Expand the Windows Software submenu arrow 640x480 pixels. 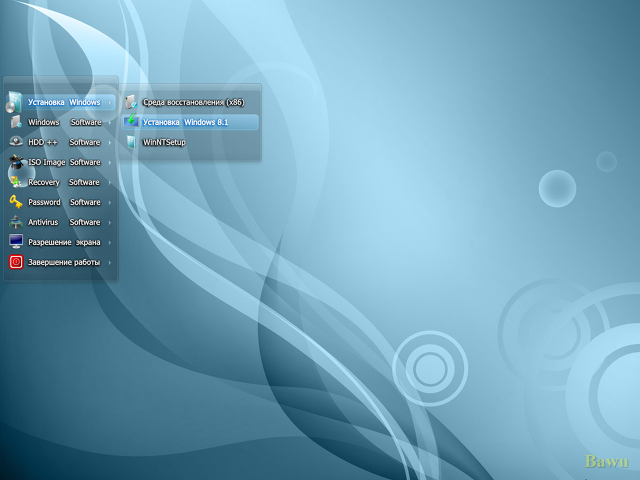110,122
